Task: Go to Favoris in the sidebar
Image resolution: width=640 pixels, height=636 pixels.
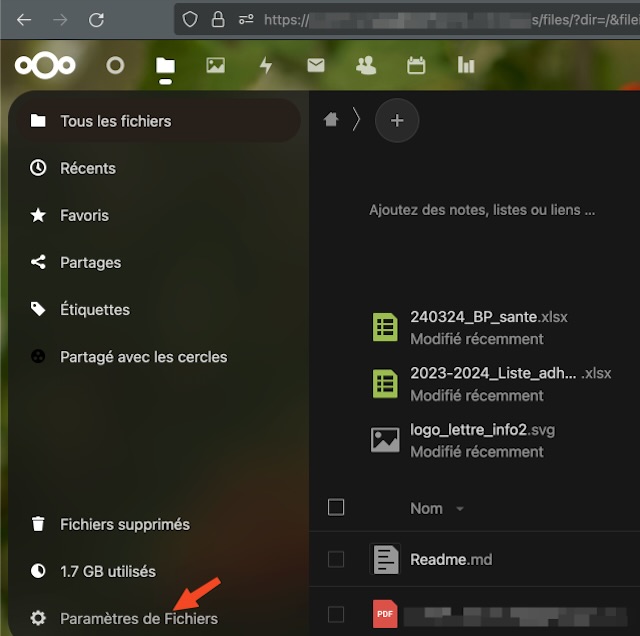Action: point(84,215)
